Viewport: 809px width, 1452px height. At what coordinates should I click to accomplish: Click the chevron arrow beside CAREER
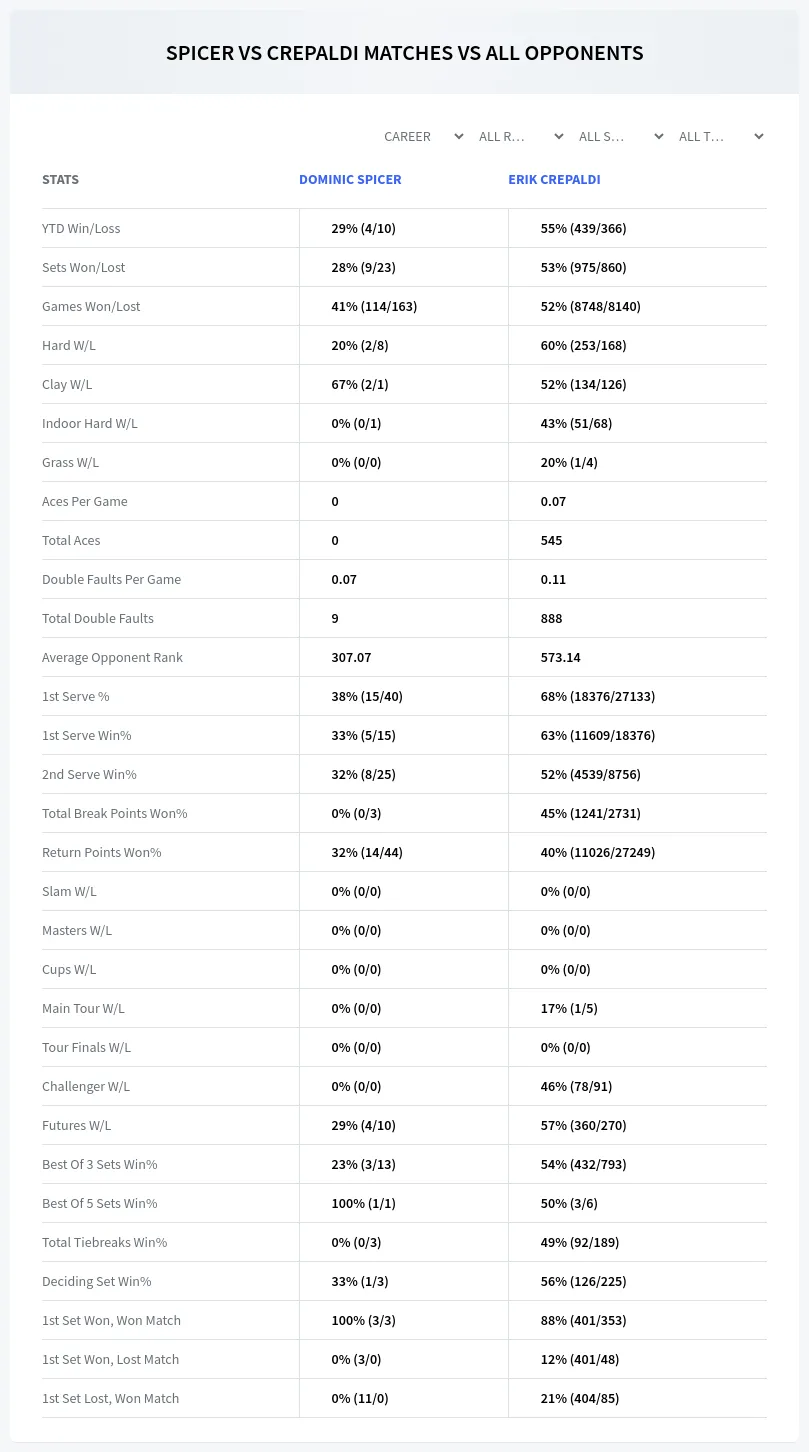click(x=458, y=137)
